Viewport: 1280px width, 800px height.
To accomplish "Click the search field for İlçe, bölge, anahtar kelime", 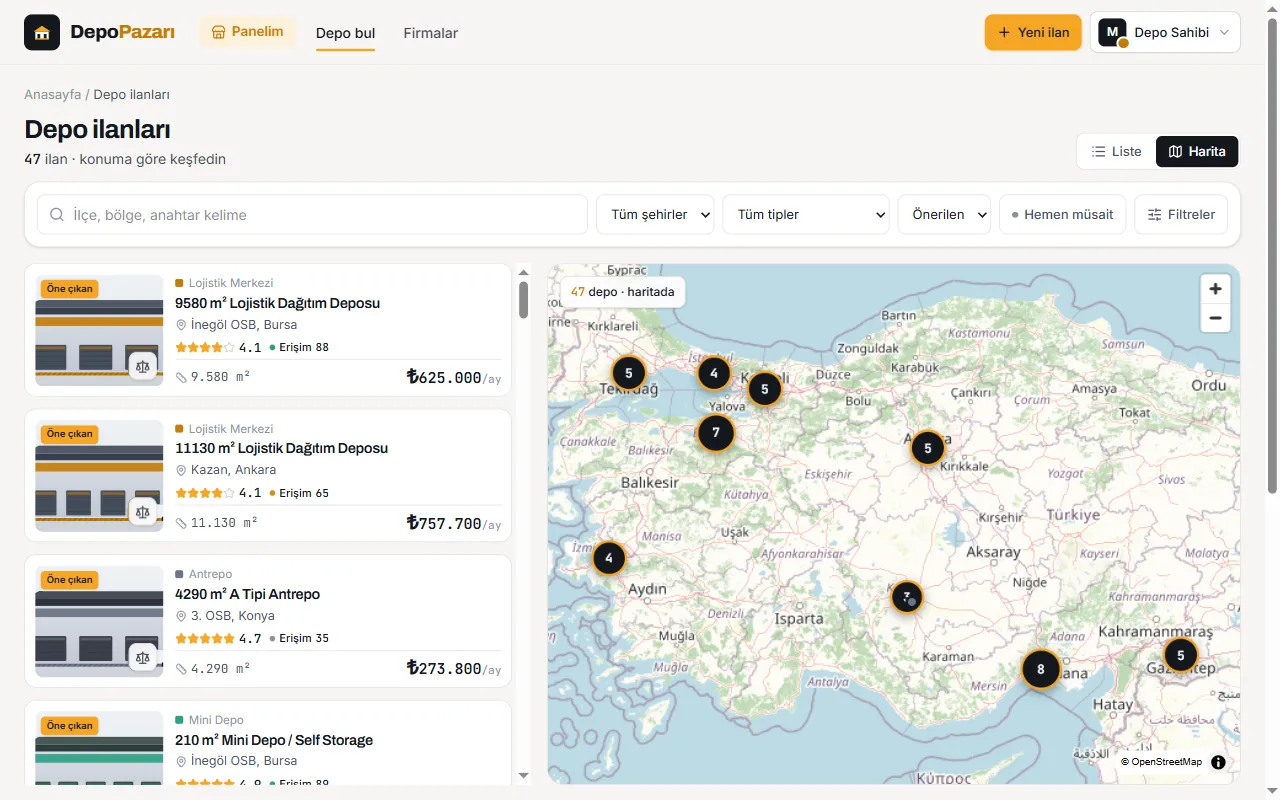I will click(312, 214).
